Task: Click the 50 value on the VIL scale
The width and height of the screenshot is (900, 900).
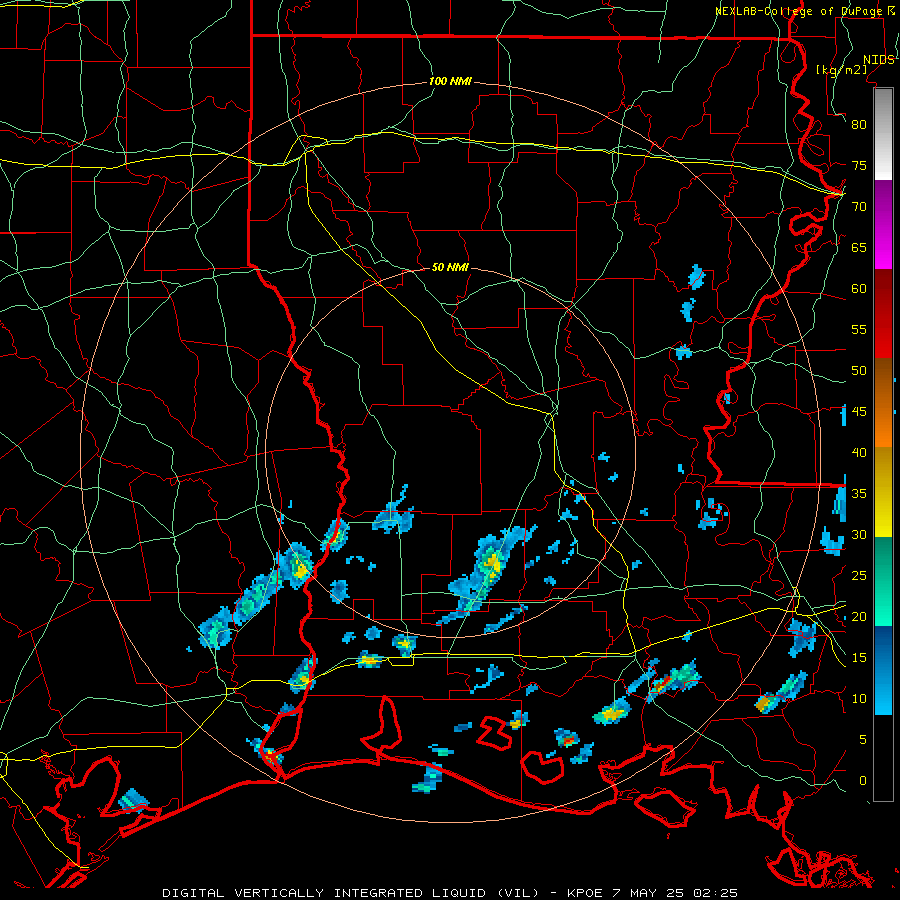Action: (x=859, y=371)
